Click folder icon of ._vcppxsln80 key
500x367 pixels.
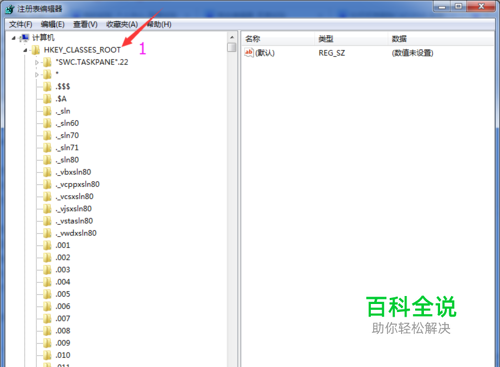point(47,184)
